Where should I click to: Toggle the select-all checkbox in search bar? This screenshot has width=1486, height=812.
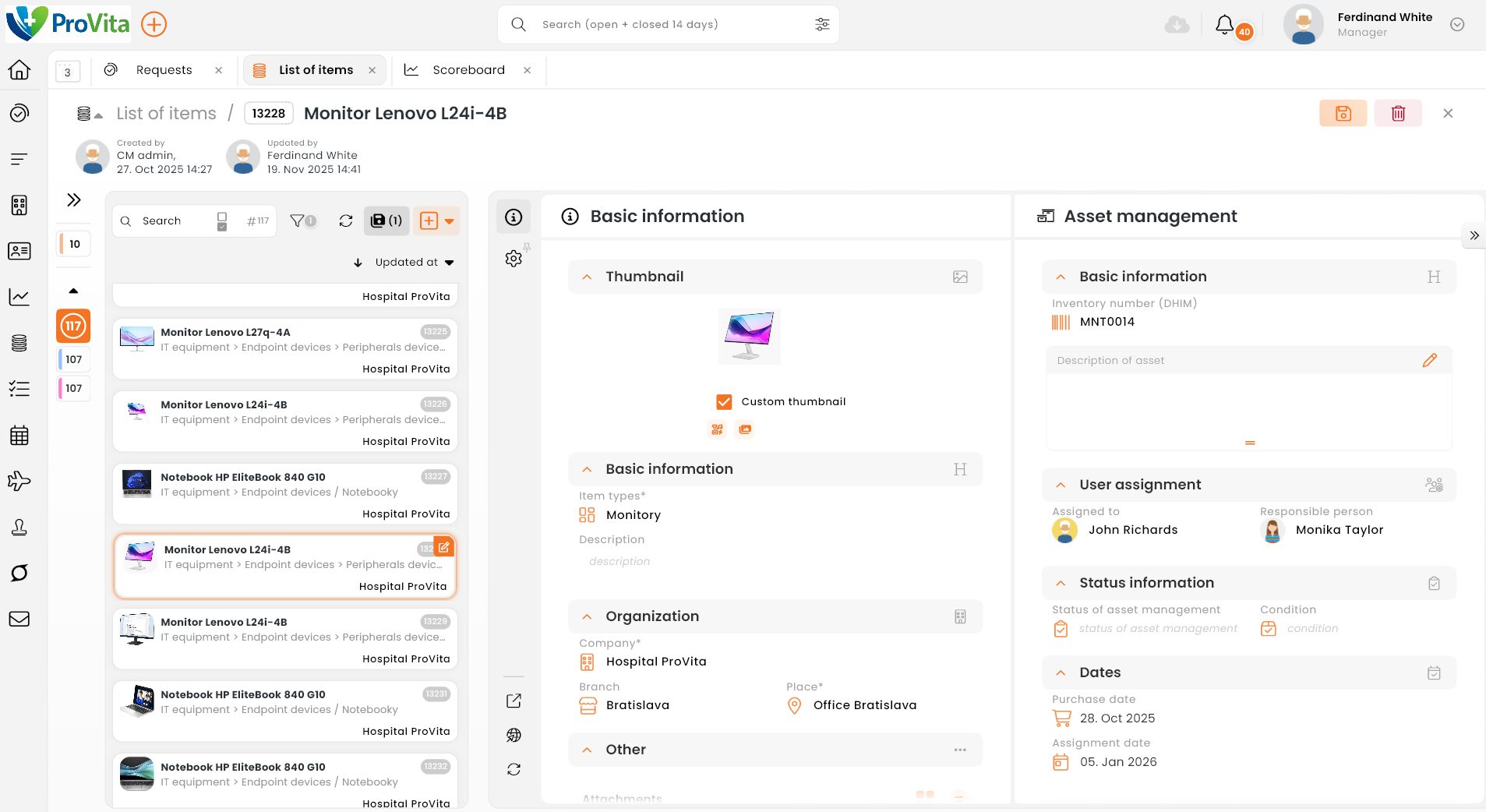(222, 221)
